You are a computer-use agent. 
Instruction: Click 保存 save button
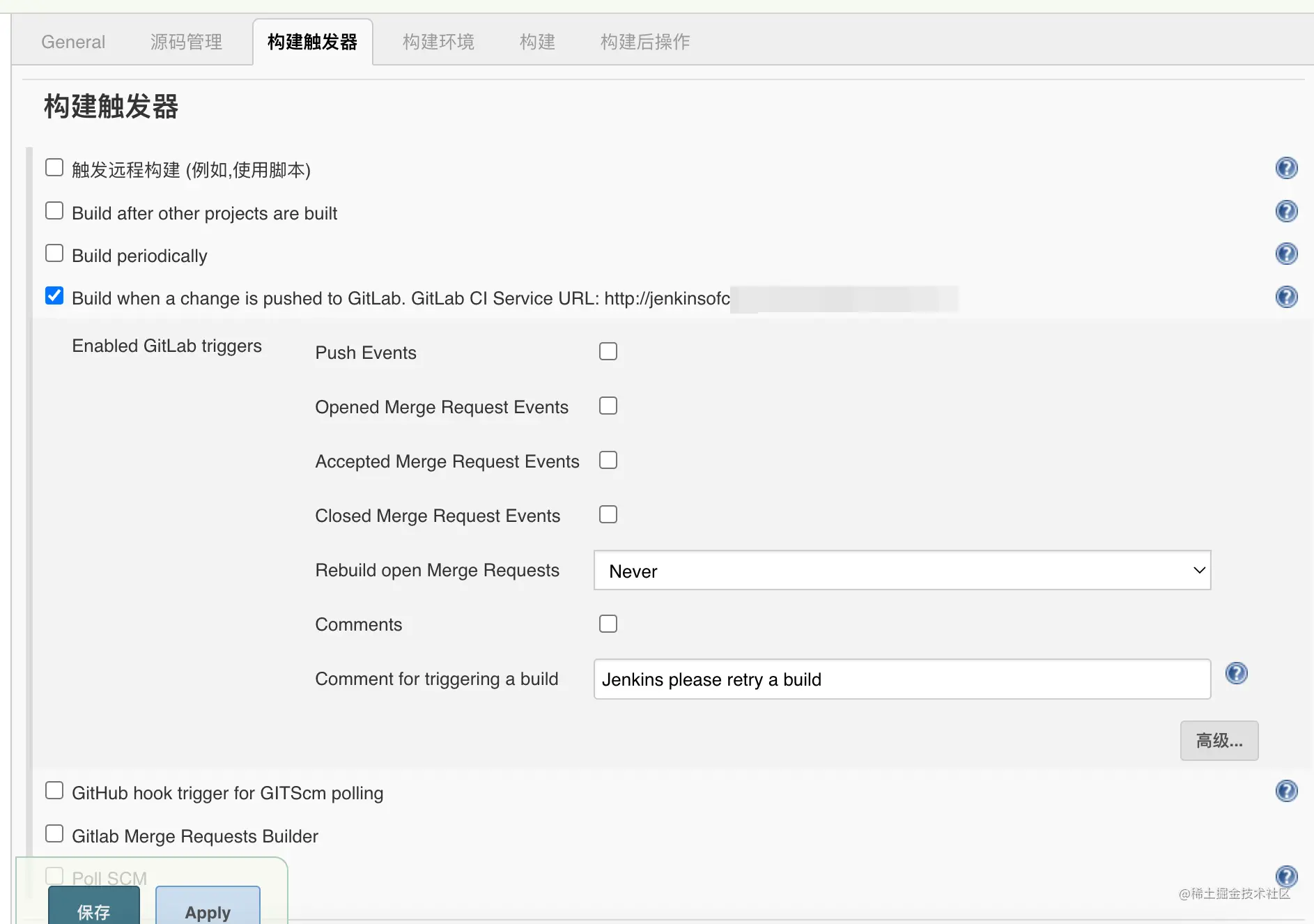pyautogui.click(x=94, y=906)
